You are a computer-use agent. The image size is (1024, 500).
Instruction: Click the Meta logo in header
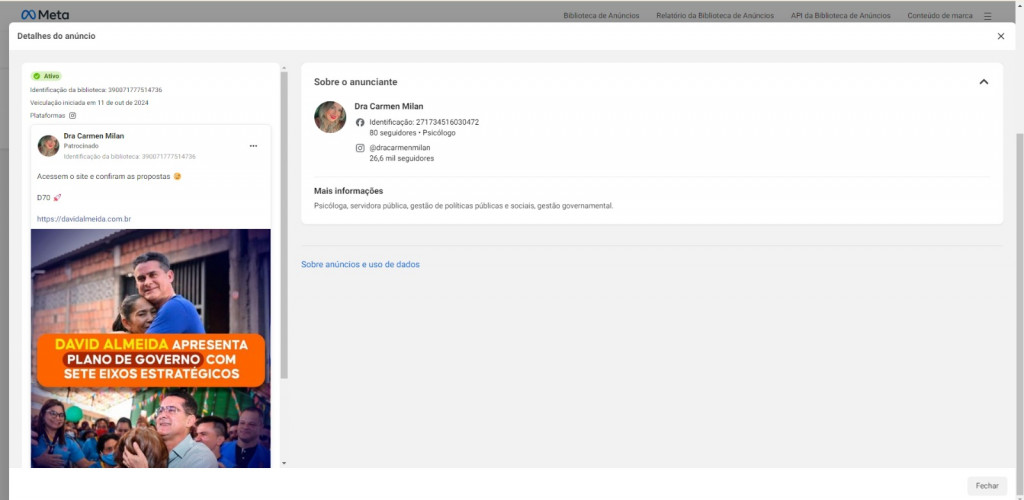[x=45, y=15]
